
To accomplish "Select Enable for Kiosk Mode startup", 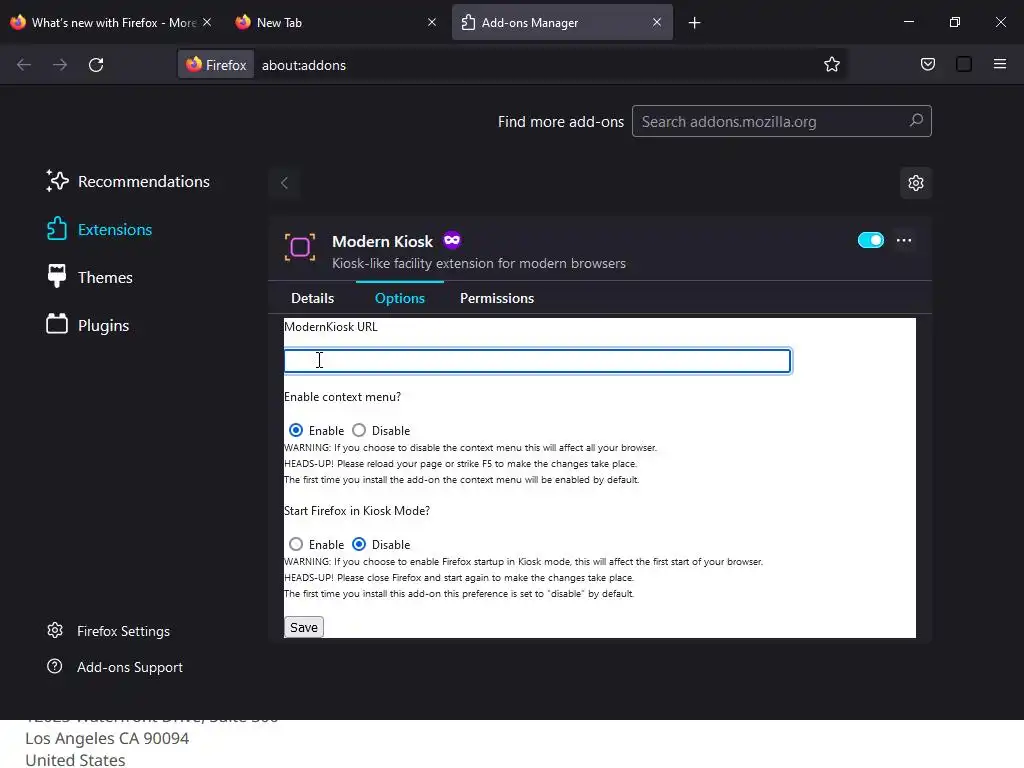I will pyautogui.click(x=296, y=544).
